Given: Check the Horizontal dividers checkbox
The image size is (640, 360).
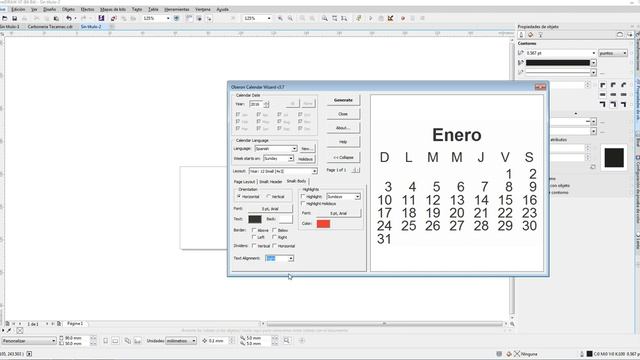Looking at the screenshot, I should 274,246.
